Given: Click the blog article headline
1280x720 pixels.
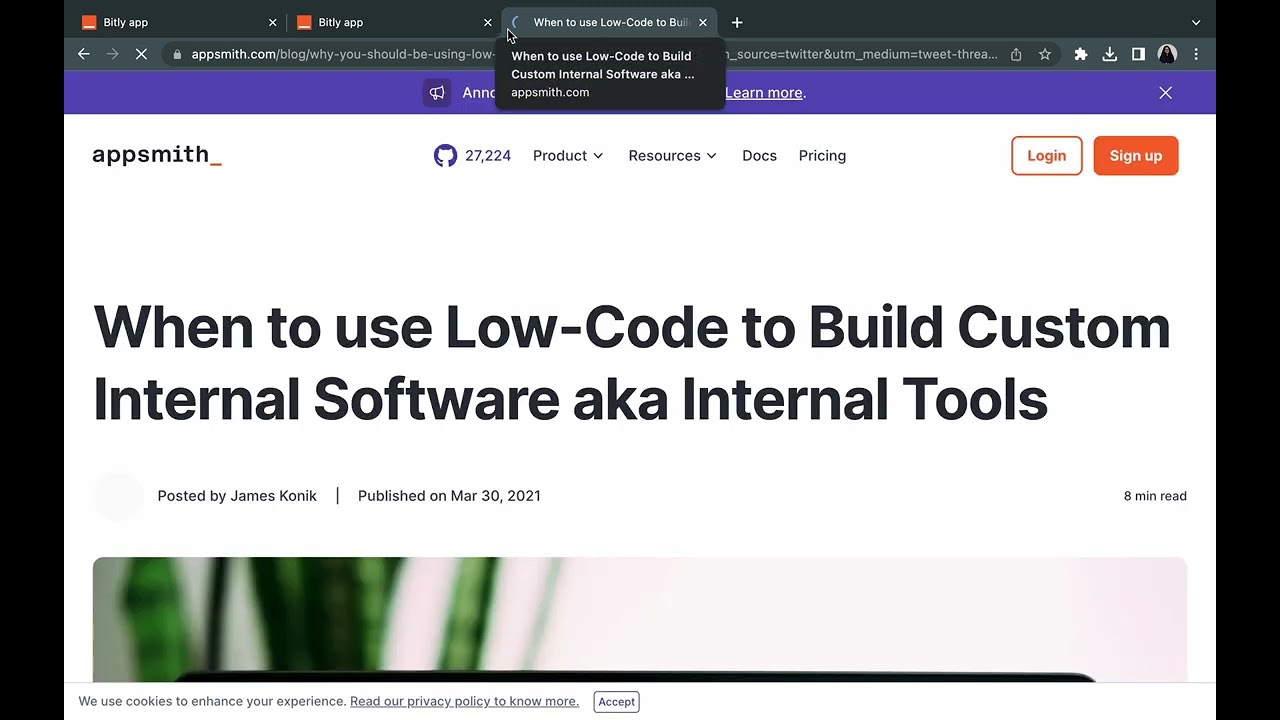Looking at the screenshot, I should pos(631,362).
